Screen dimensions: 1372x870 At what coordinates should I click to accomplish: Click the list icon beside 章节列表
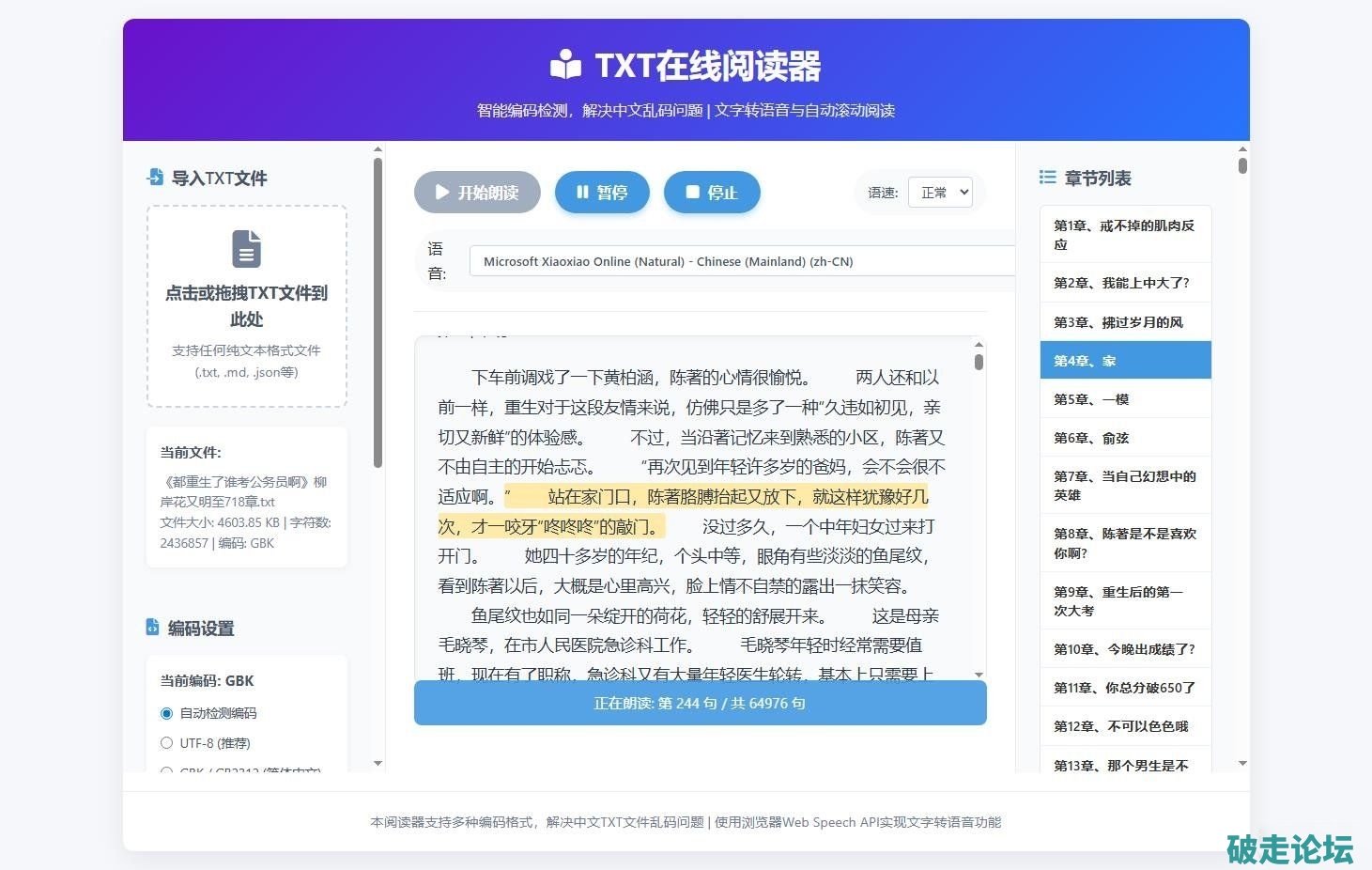1048,178
